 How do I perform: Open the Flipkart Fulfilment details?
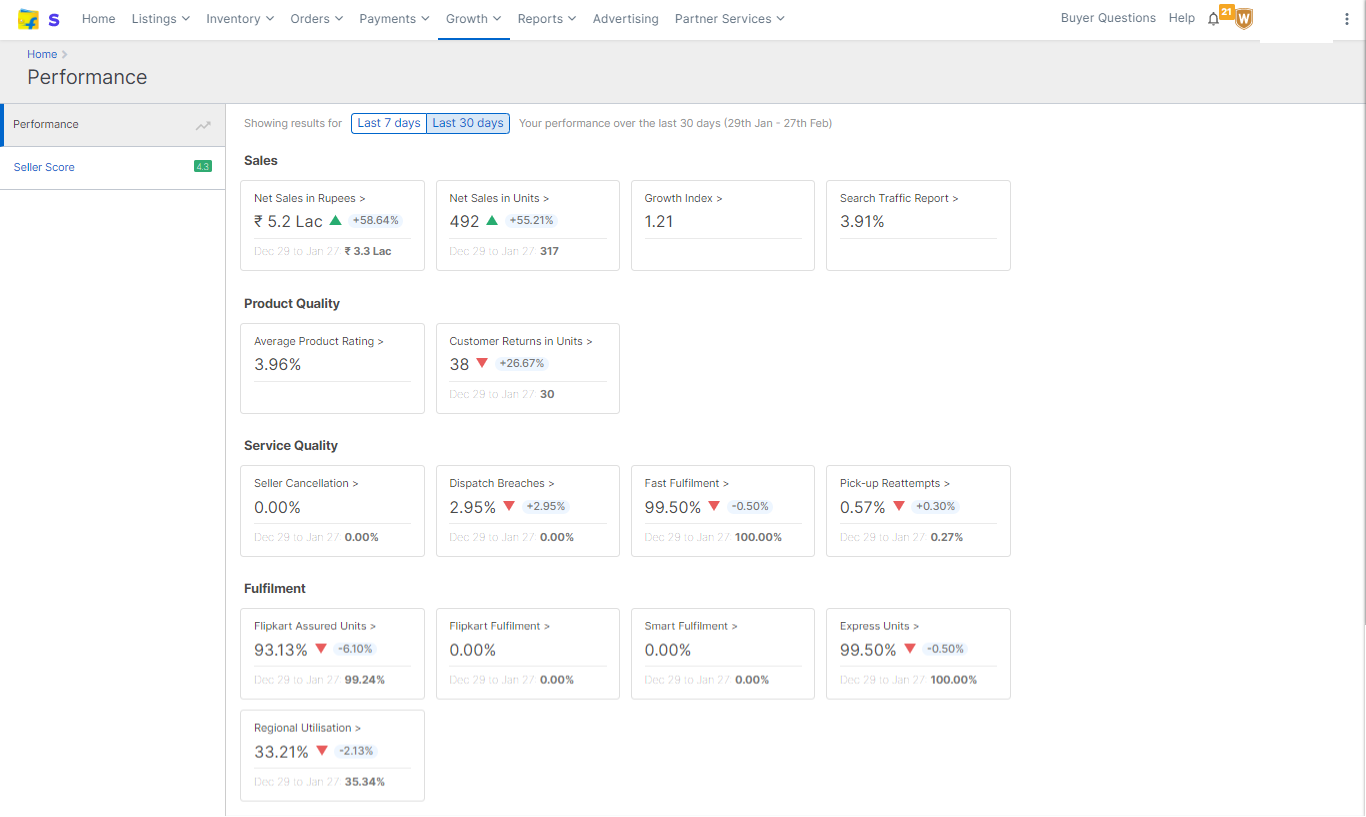click(500, 626)
